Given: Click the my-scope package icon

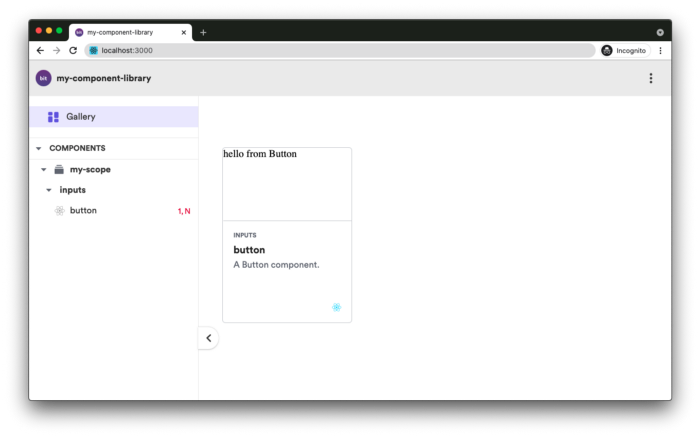Looking at the screenshot, I should tap(59, 169).
